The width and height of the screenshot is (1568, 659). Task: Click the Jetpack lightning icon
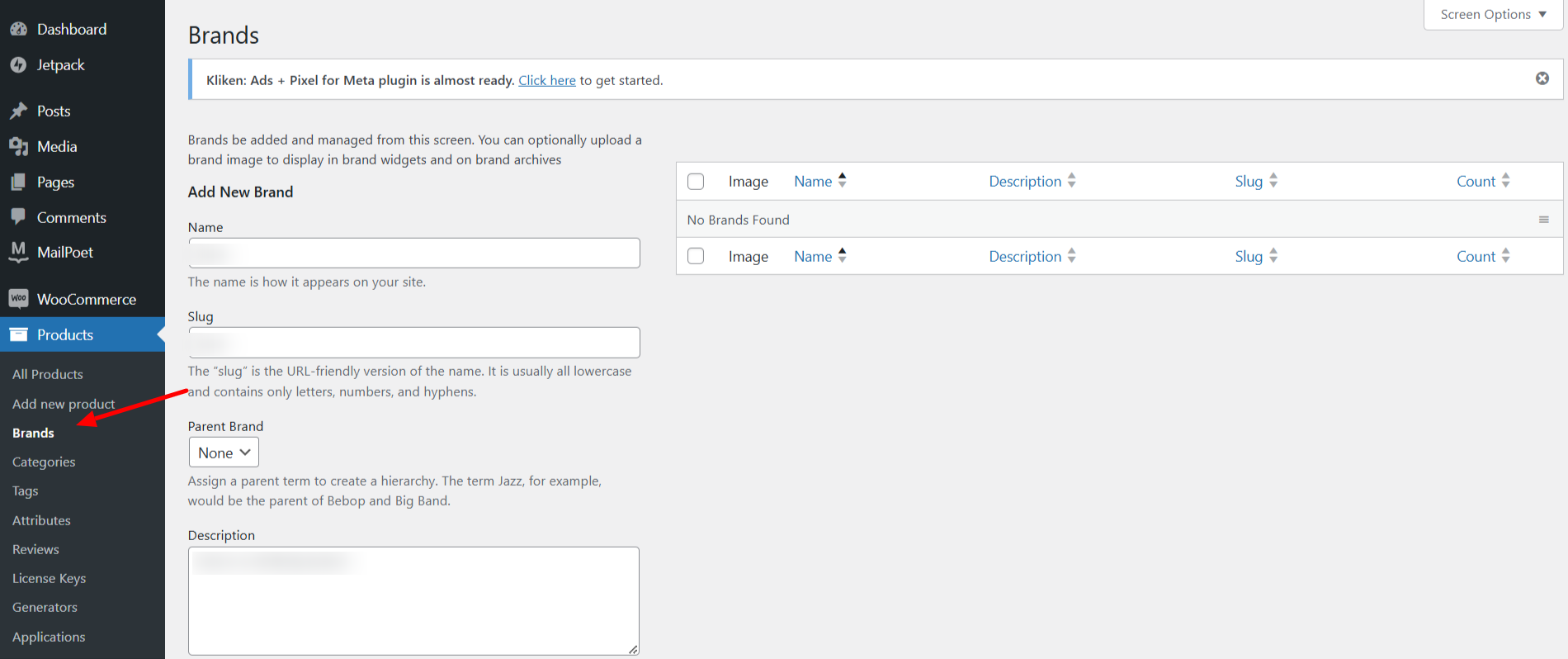[x=18, y=64]
